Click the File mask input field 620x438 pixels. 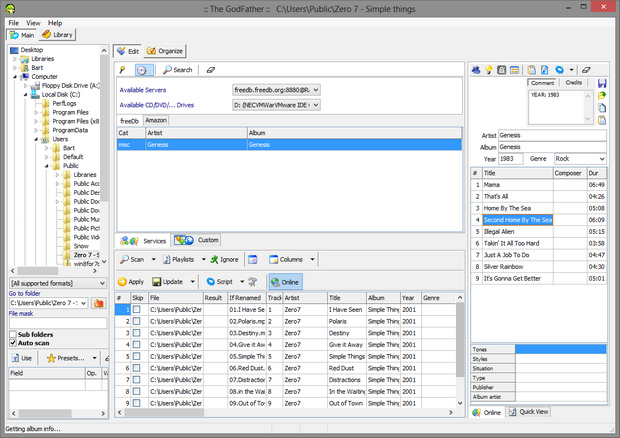point(58,323)
